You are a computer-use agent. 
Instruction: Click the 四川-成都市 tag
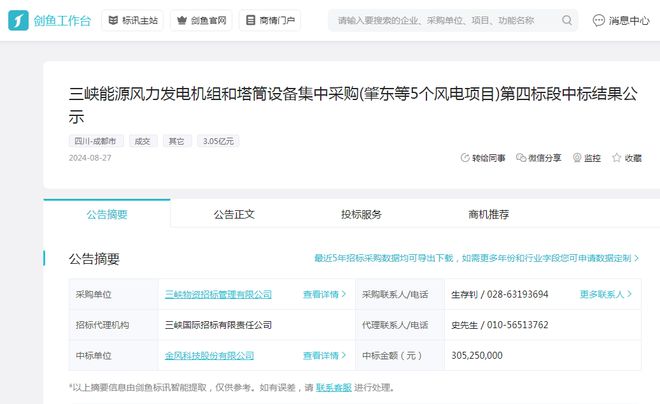(96, 141)
